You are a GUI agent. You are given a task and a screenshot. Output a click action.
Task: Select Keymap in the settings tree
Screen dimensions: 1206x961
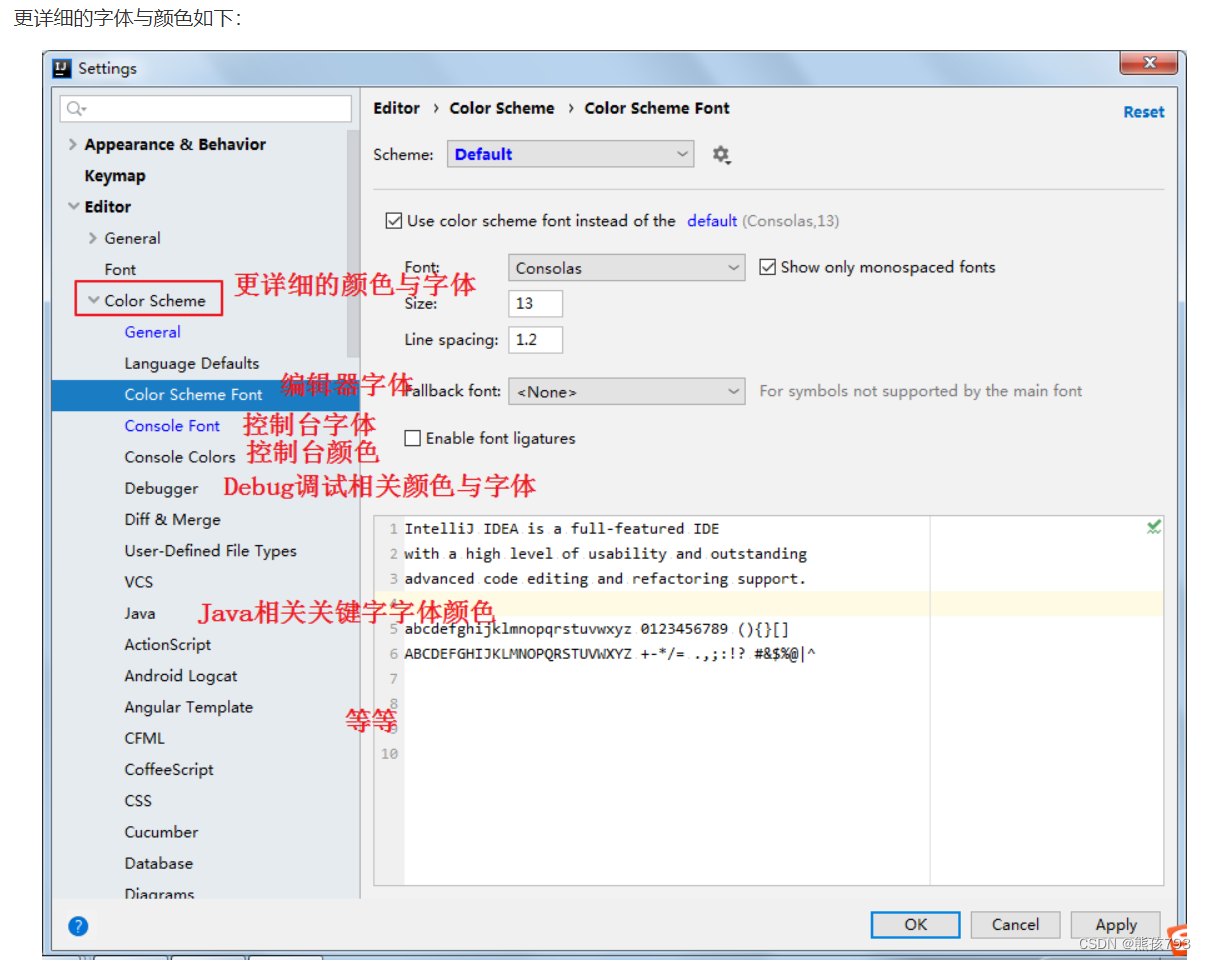coord(115,176)
